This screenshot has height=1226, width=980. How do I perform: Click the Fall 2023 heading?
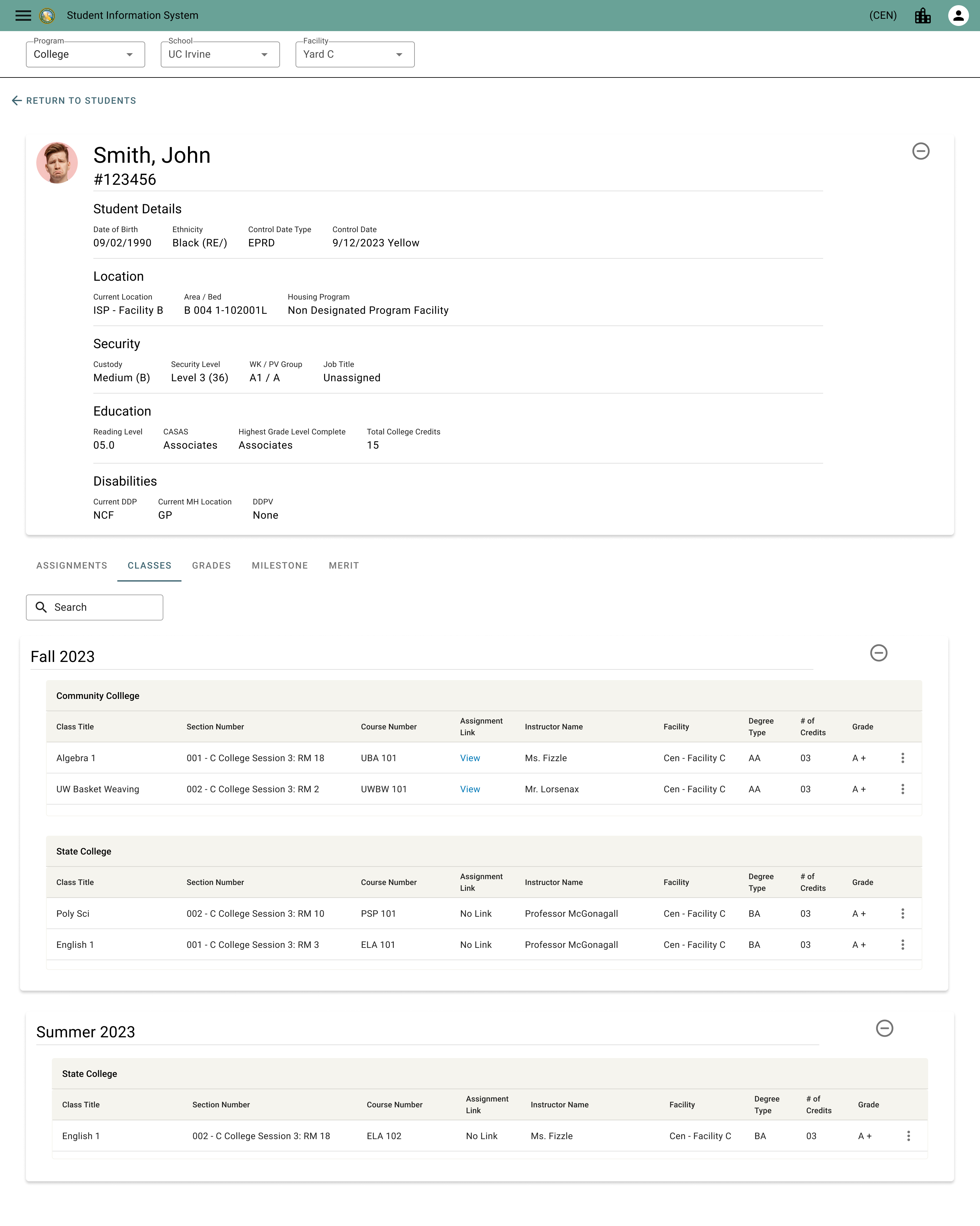pos(63,657)
